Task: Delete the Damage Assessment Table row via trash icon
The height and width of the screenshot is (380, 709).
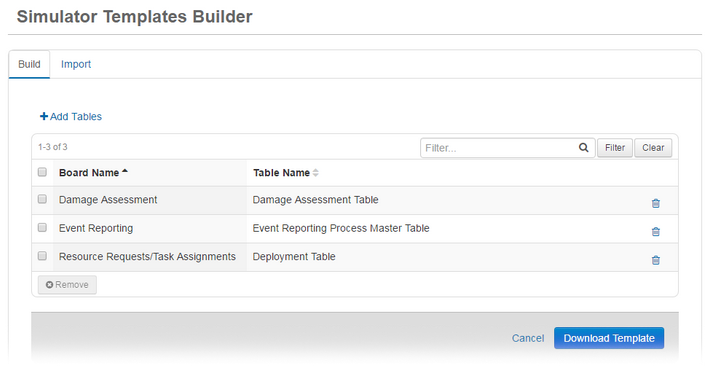Action: pos(656,203)
